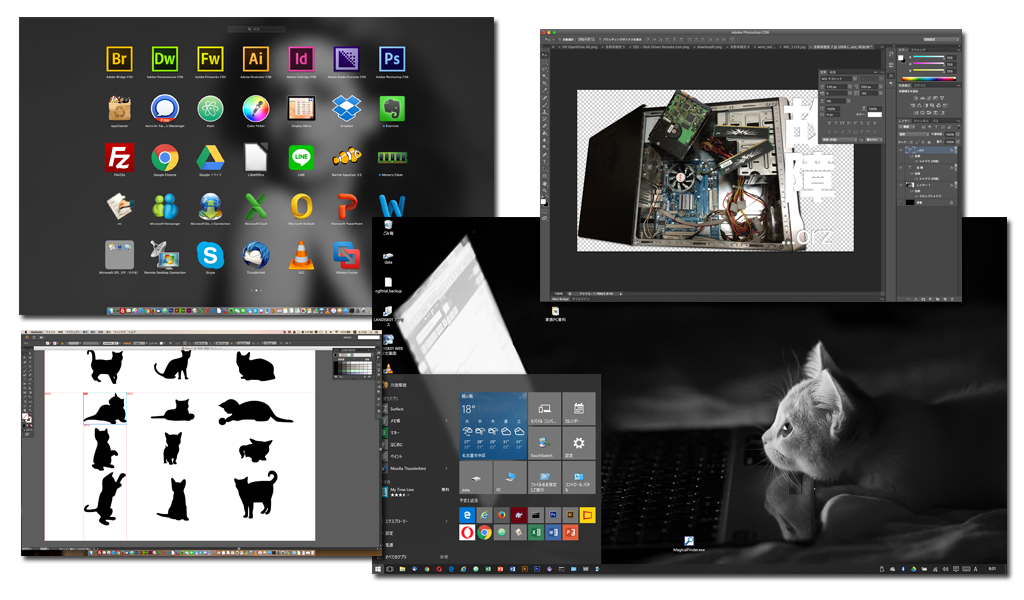Launch Google Chrome from Launchpad
Viewport: 1024px width, 600px height.
pos(165,157)
